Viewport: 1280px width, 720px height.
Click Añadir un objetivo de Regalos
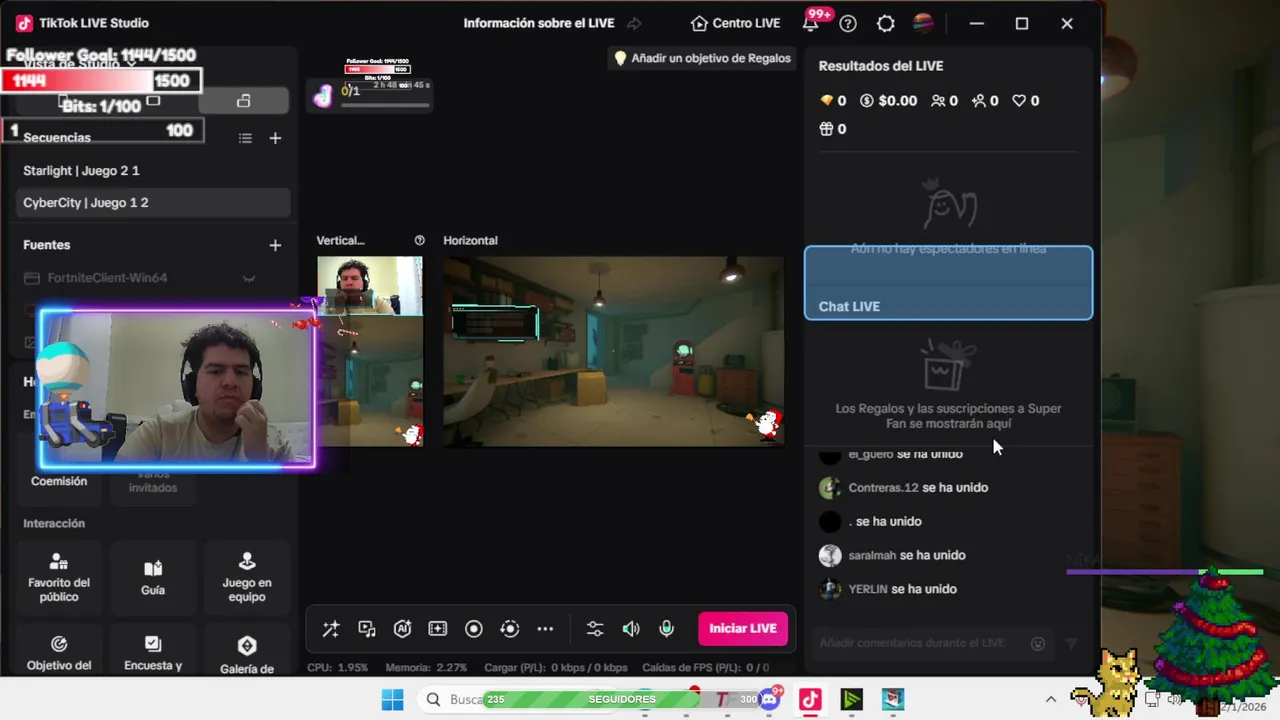click(701, 58)
